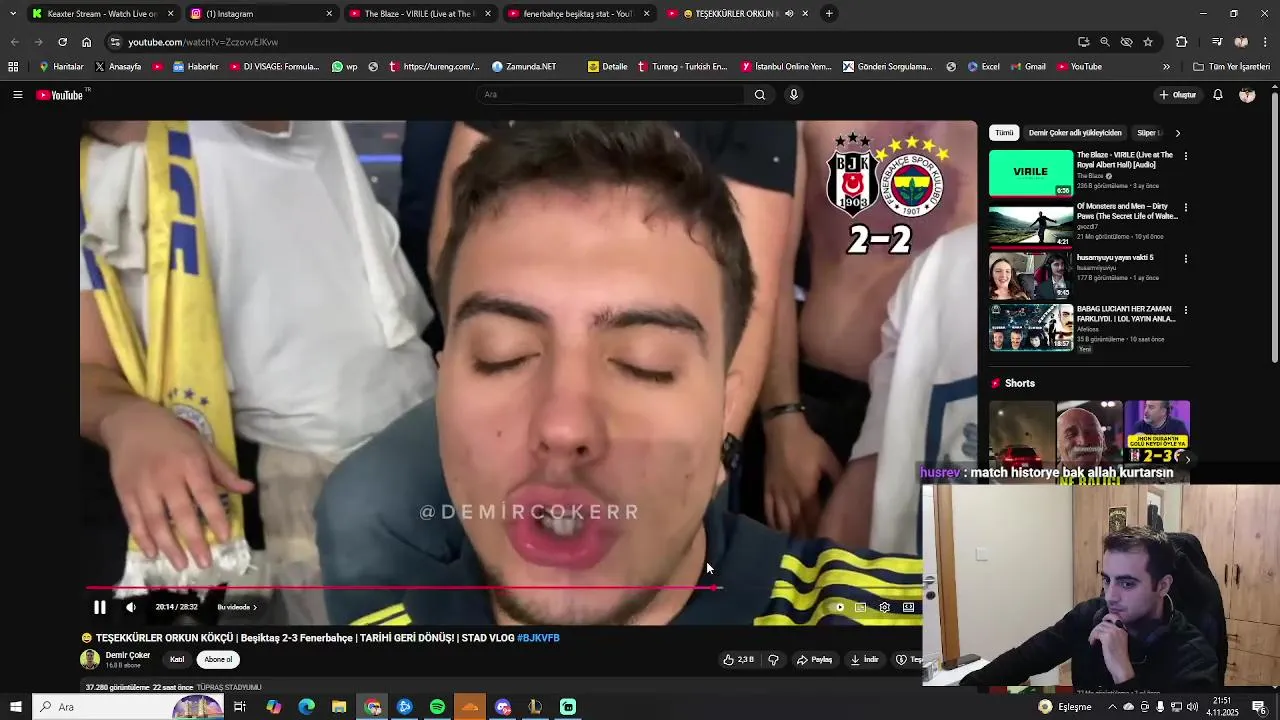This screenshot has height=720, width=1280.
Task: Click the address bar URL
Action: pyautogui.click(x=203, y=42)
